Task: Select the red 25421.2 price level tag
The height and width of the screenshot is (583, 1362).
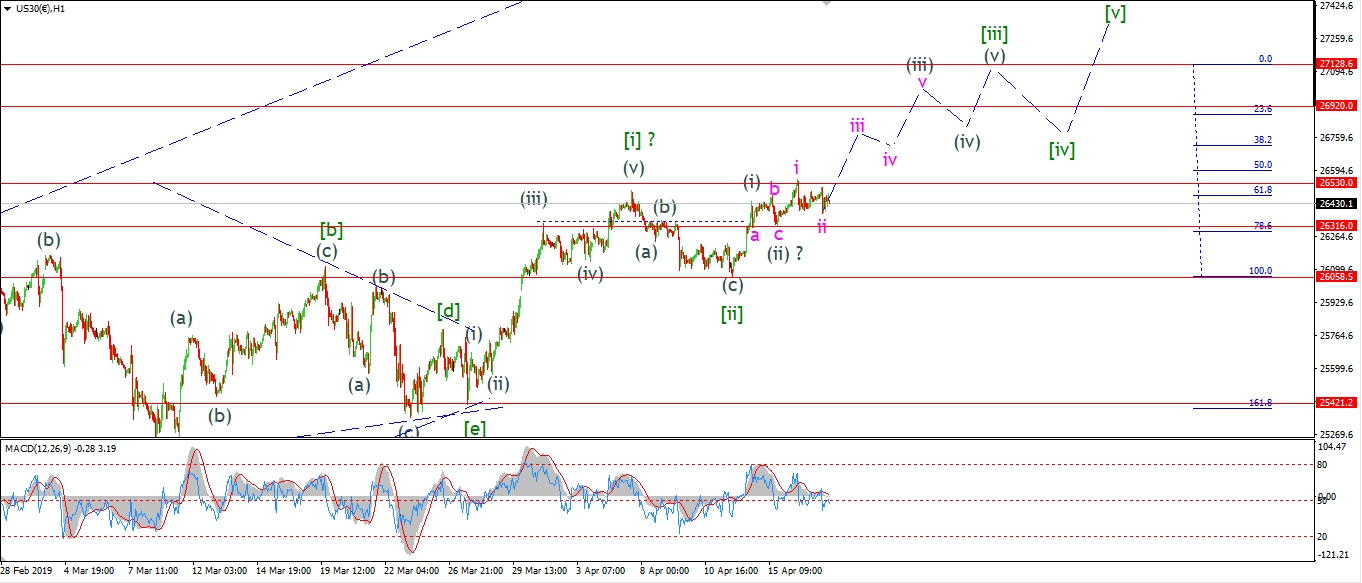Action: [1336, 403]
